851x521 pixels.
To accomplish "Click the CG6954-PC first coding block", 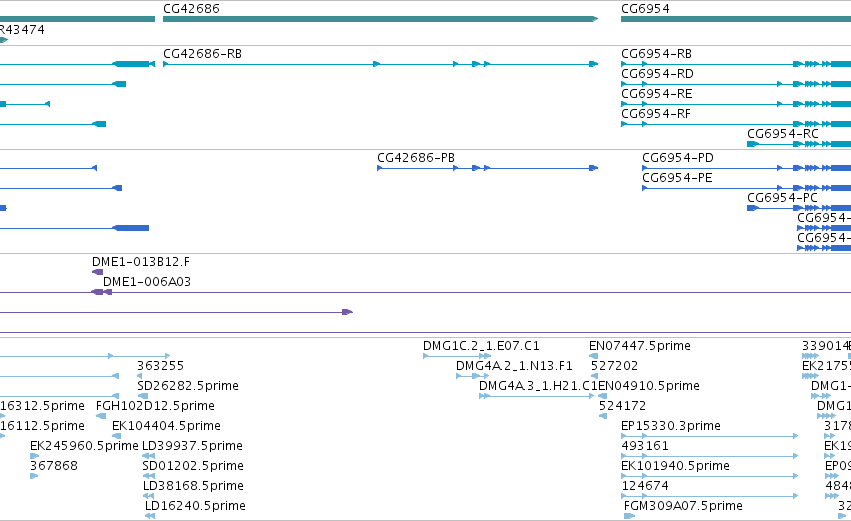I will click(x=753, y=208).
